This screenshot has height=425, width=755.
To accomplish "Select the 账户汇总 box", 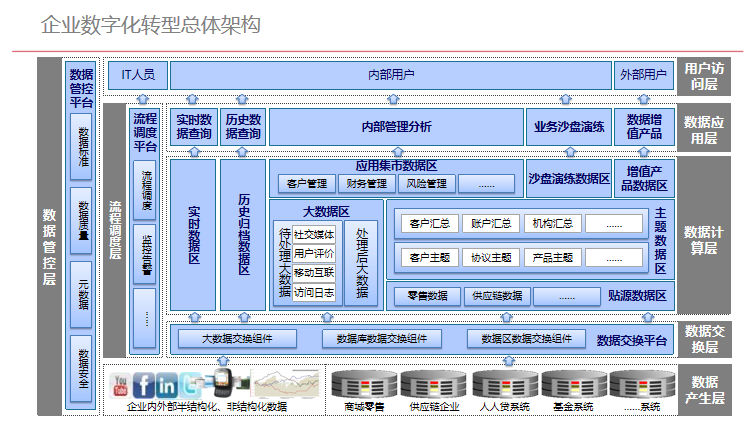I will [491, 223].
